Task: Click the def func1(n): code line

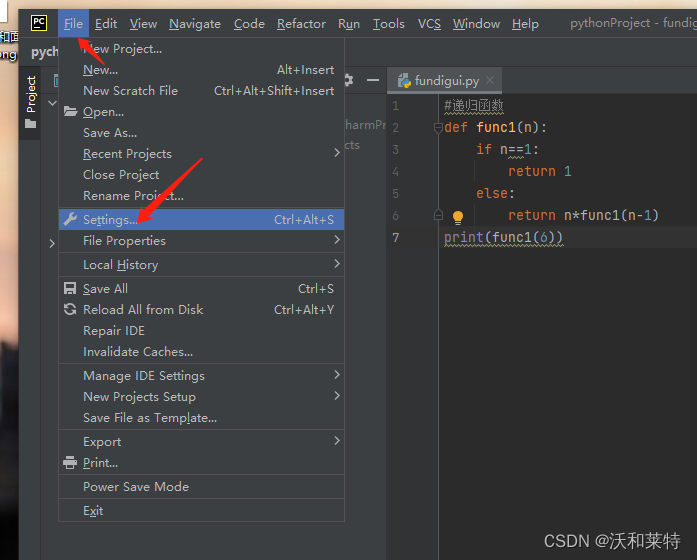Action: [496, 128]
